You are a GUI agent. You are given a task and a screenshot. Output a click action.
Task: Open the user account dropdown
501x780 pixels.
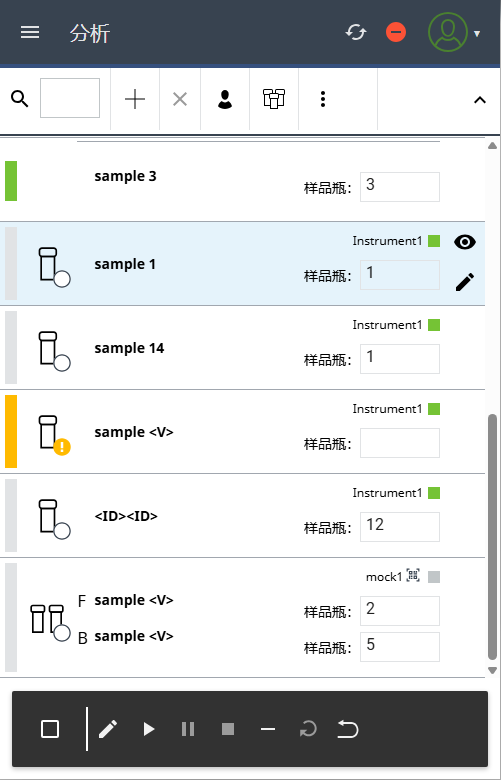tap(454, 33)
